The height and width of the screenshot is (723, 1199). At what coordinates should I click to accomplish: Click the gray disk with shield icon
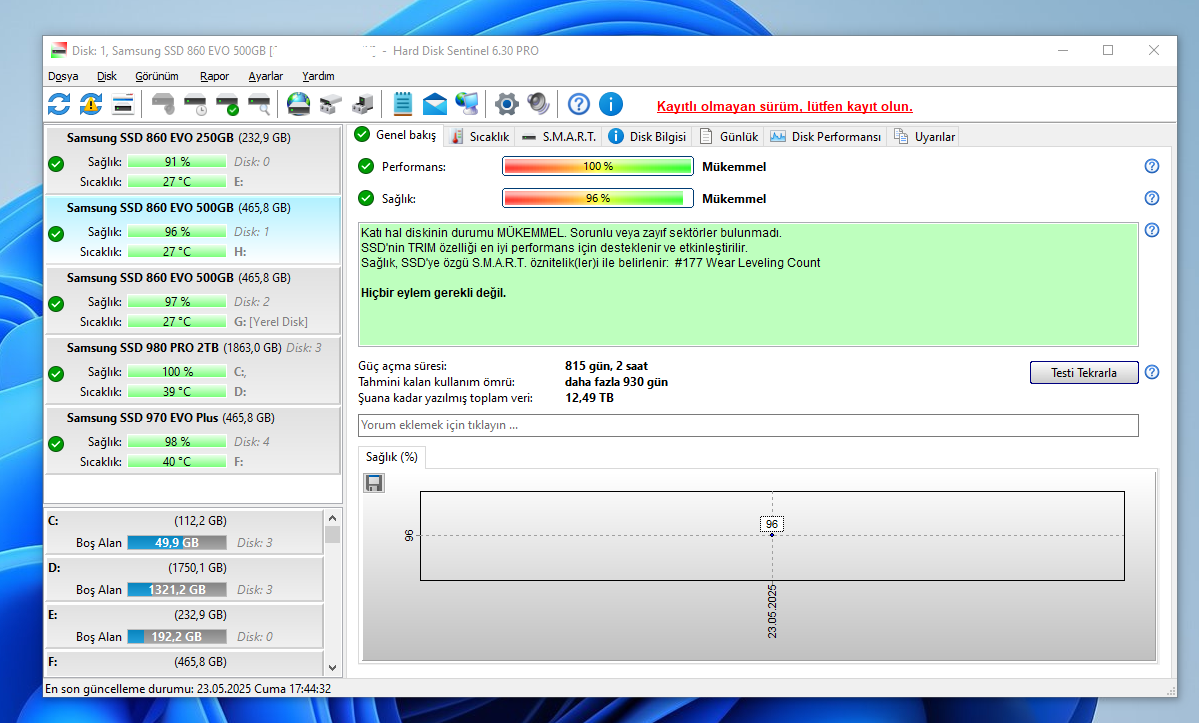tap(163, 104)
